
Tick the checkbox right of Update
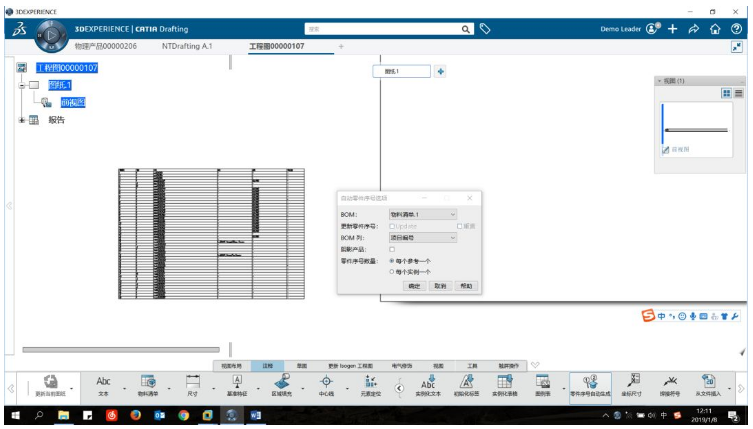[x=460, y=226]
